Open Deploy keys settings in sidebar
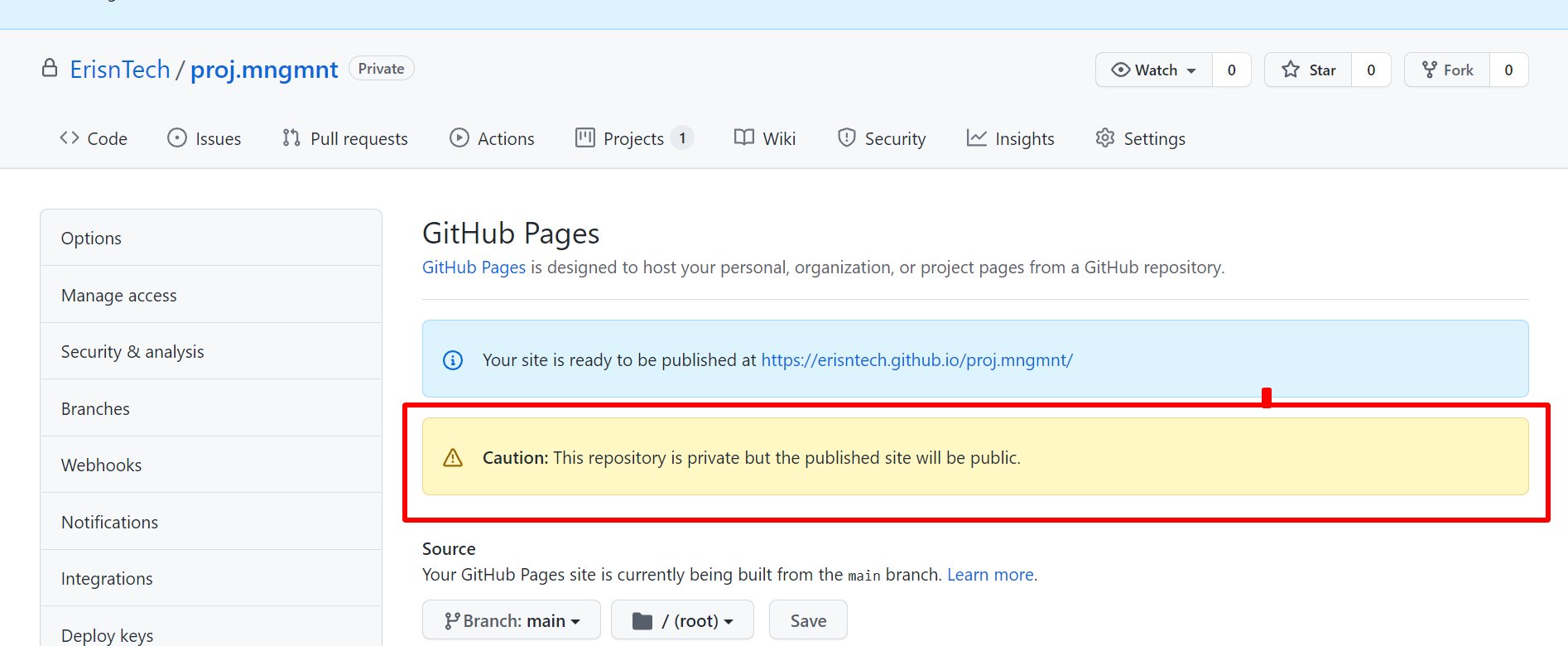The width and height of the screenshot is (1568, 646). (x=211, y=627)
